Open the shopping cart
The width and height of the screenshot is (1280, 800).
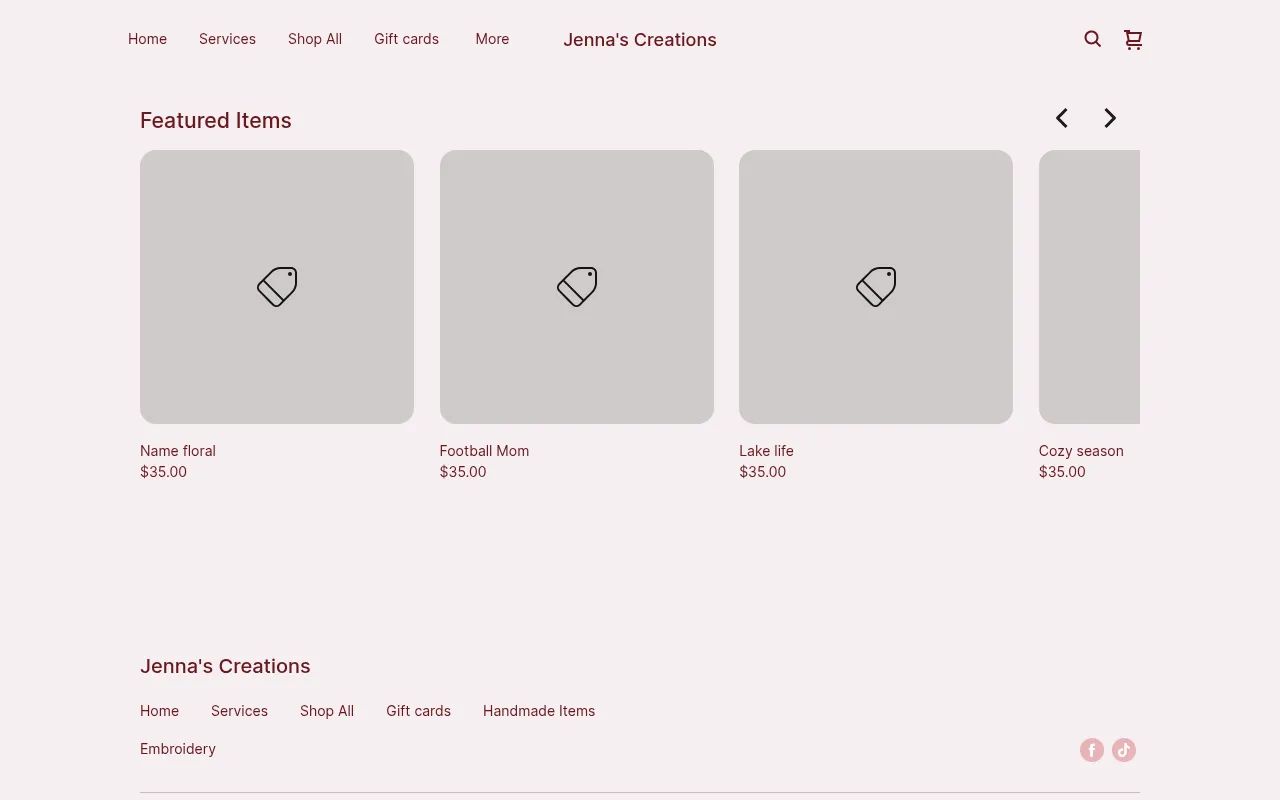tap(1133, 39)
